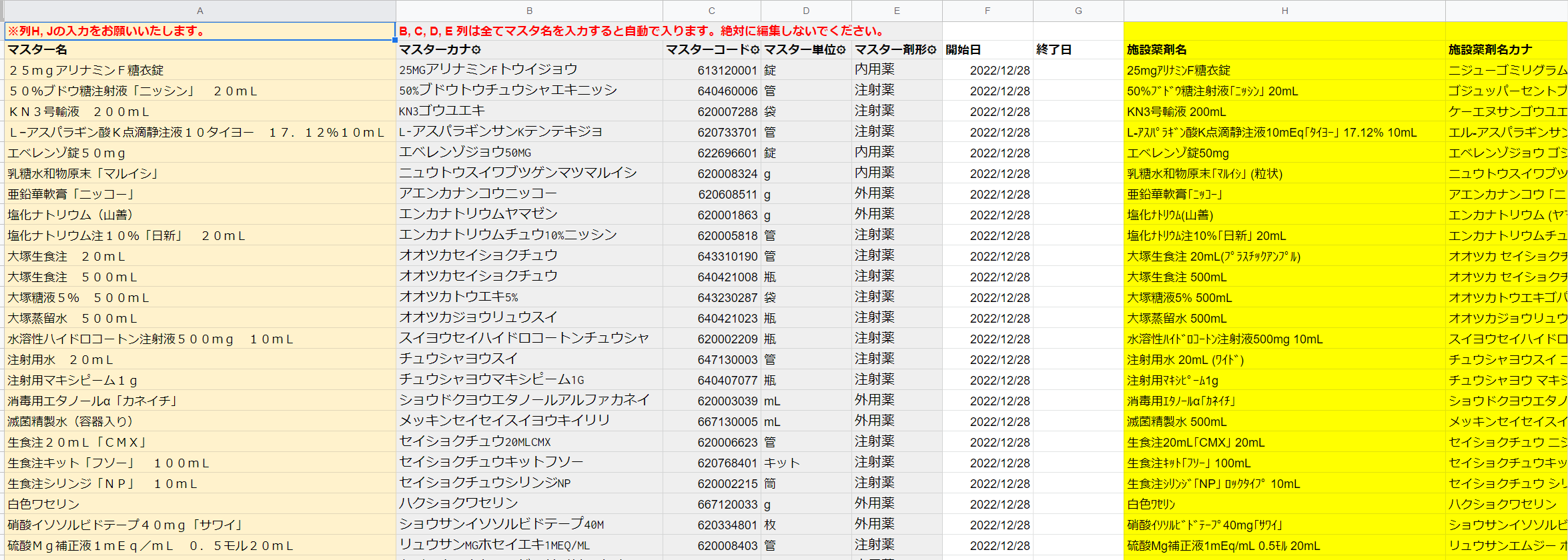Click facility drug name エベレンゾ錠50mg
The image size is (1568, 560).
pos(1178,153)
